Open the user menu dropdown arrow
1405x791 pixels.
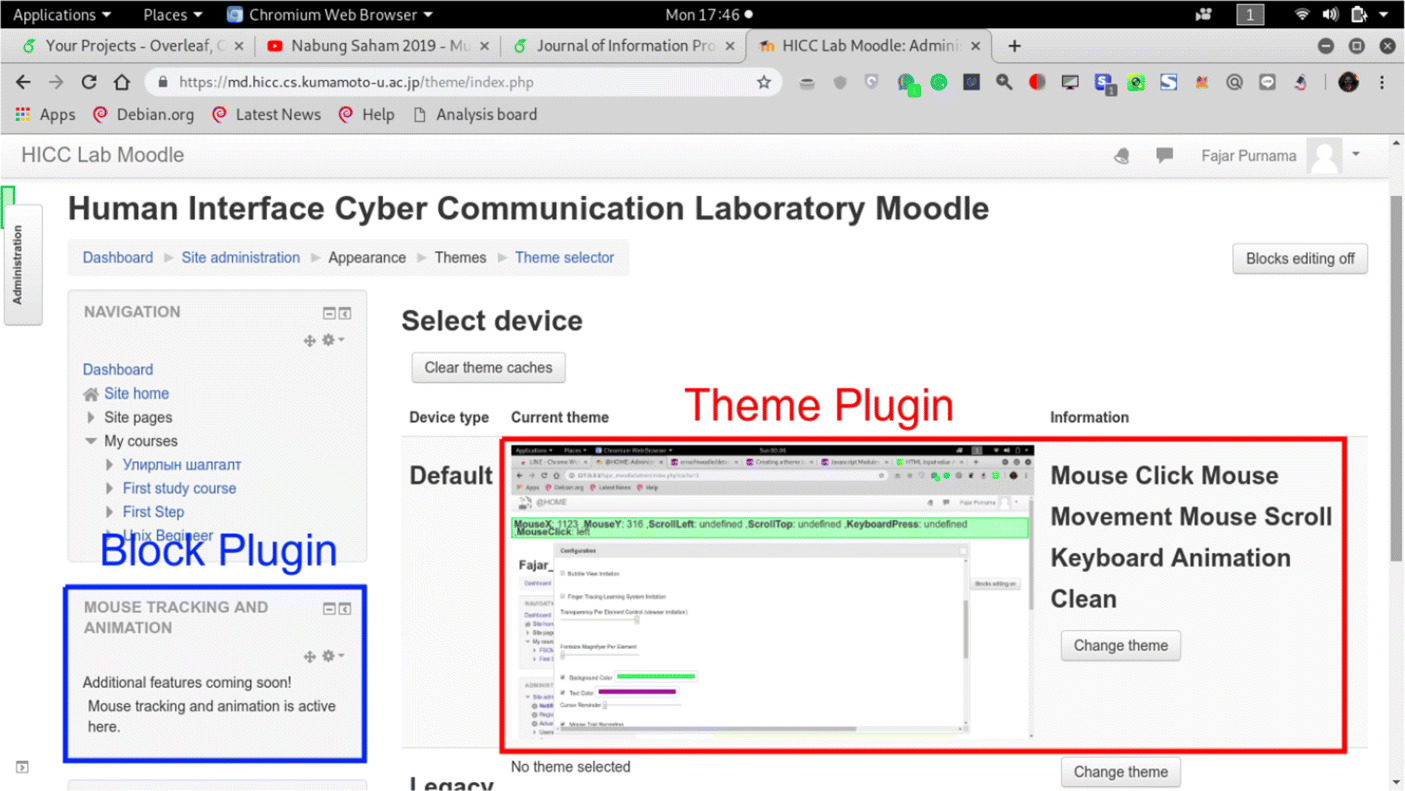point(1356,155)
